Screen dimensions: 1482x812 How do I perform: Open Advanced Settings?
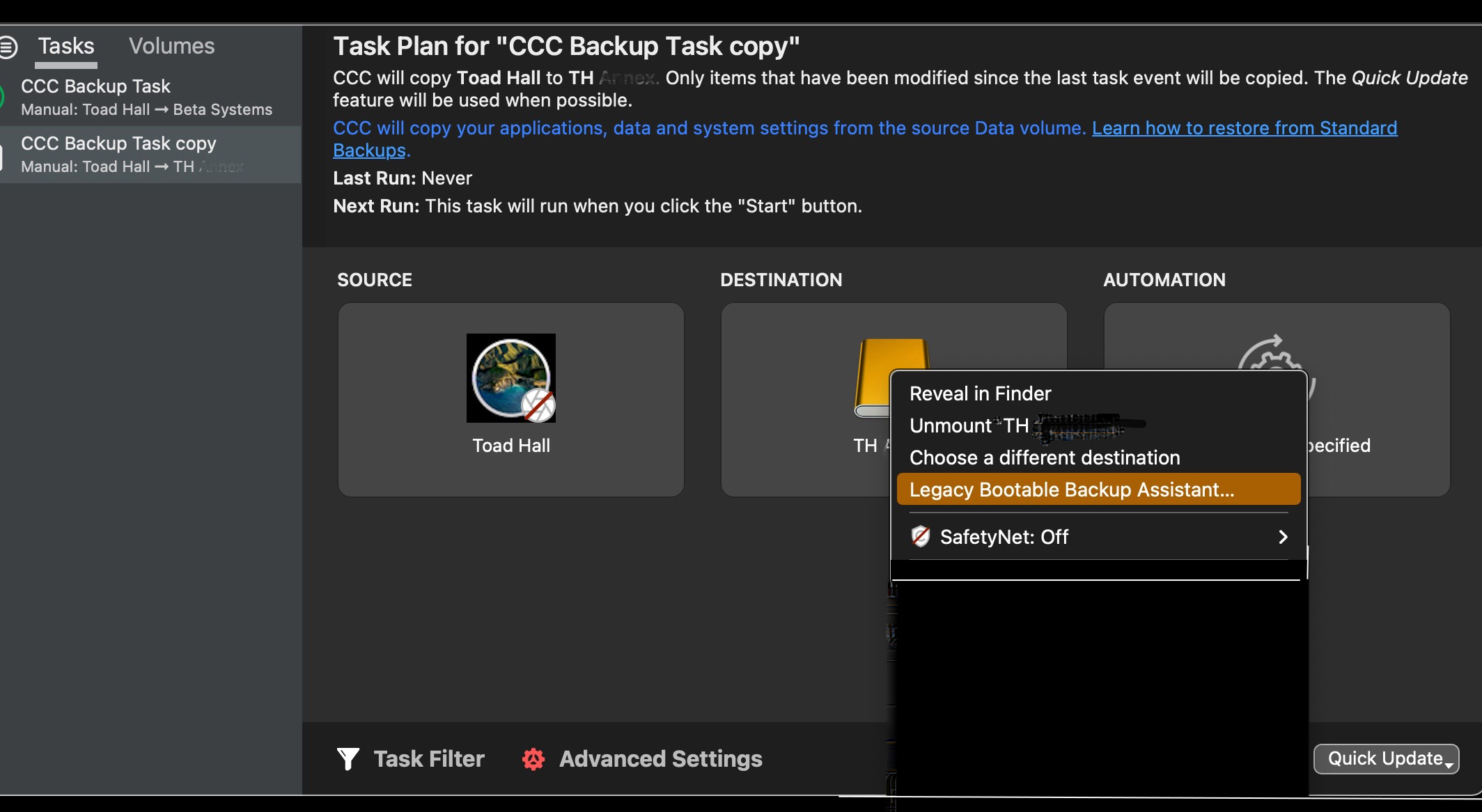point(660,758)
